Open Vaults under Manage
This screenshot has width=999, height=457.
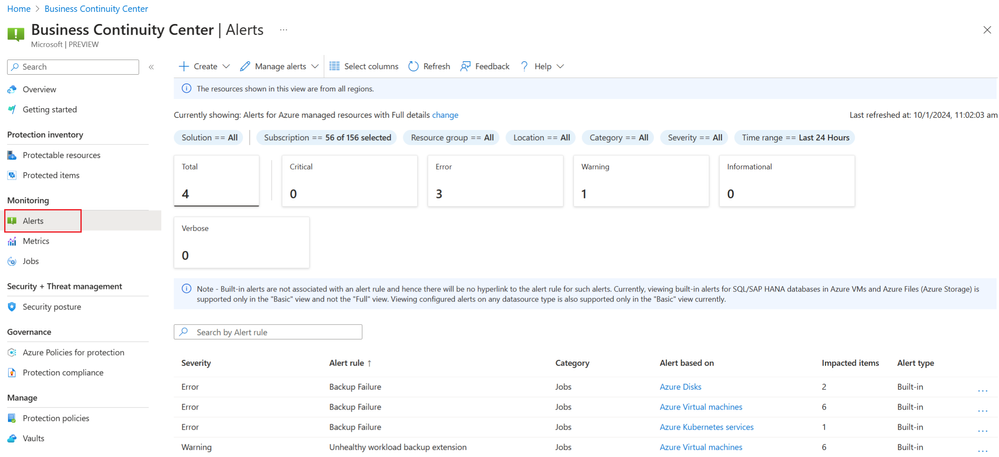(33, 439)
